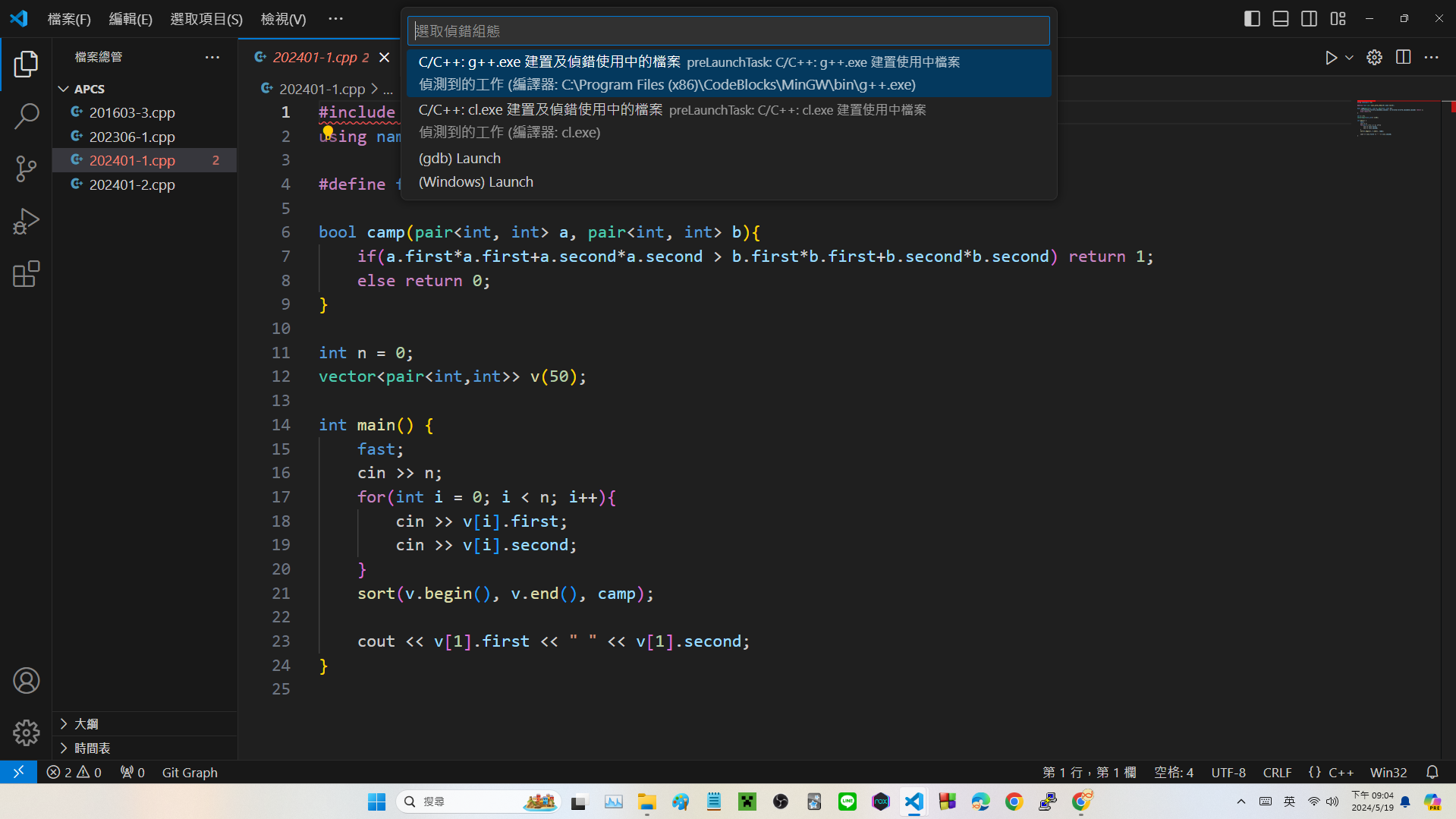This screenshot has width=1456, height=819.
Task: Collapse the APCS folder
Action: point(64,89)
